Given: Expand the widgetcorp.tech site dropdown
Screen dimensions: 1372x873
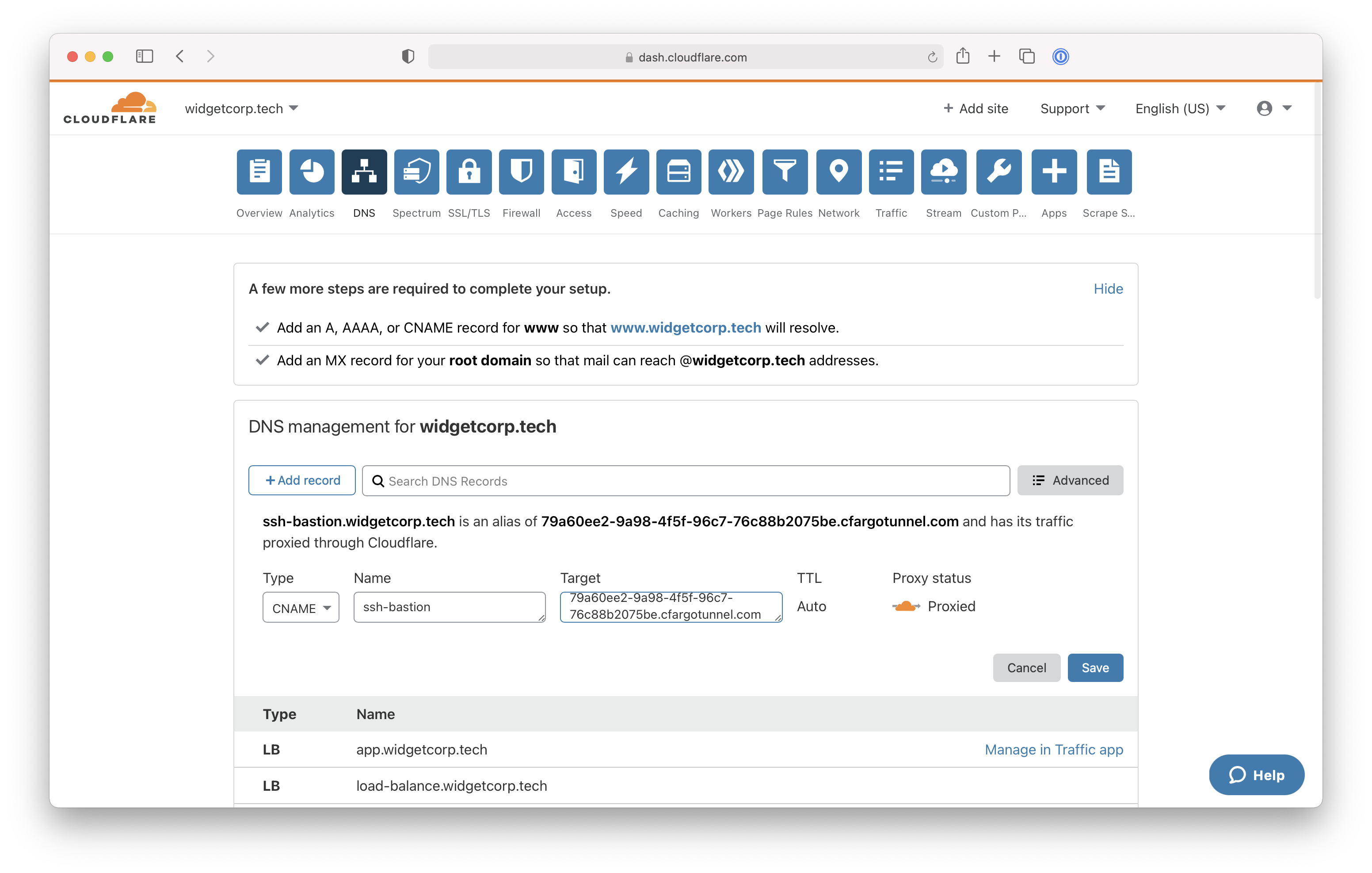Looking at the screenshot, I should 242,108.
